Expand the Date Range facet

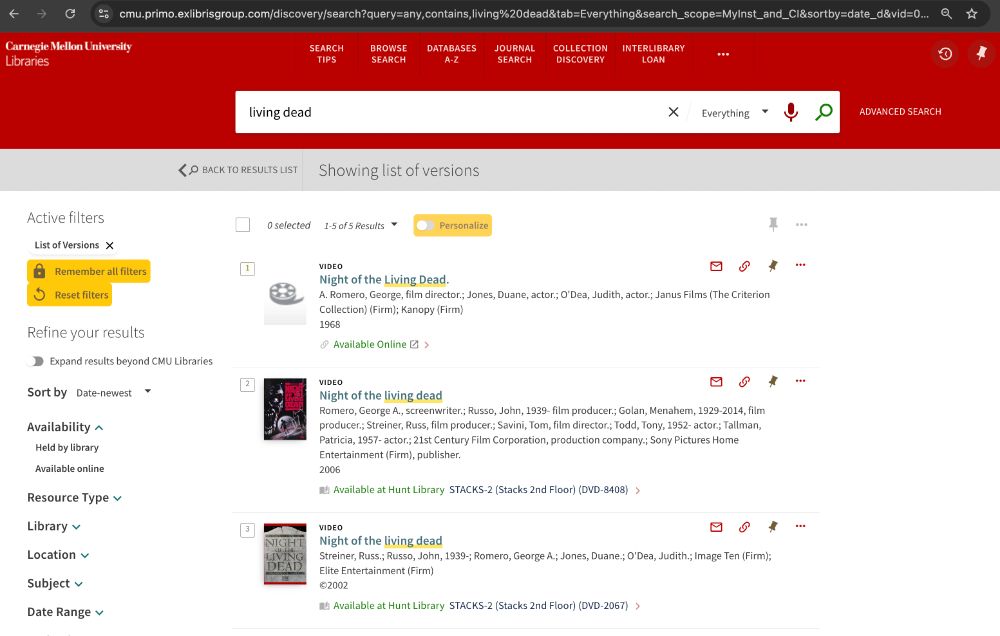point(65,612)
